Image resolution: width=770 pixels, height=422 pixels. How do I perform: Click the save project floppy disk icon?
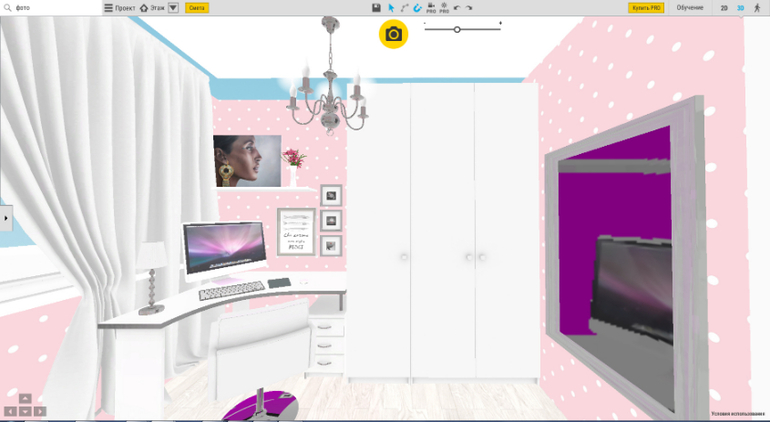[376, 8]
